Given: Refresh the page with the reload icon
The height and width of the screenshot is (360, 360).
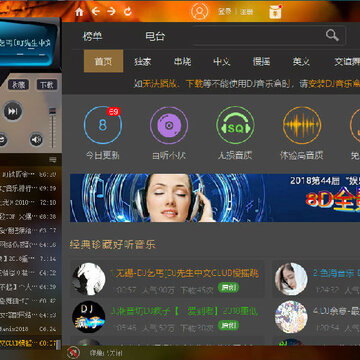Looking at the screenshot, I should pyautogui.click(x=128, y=12).
